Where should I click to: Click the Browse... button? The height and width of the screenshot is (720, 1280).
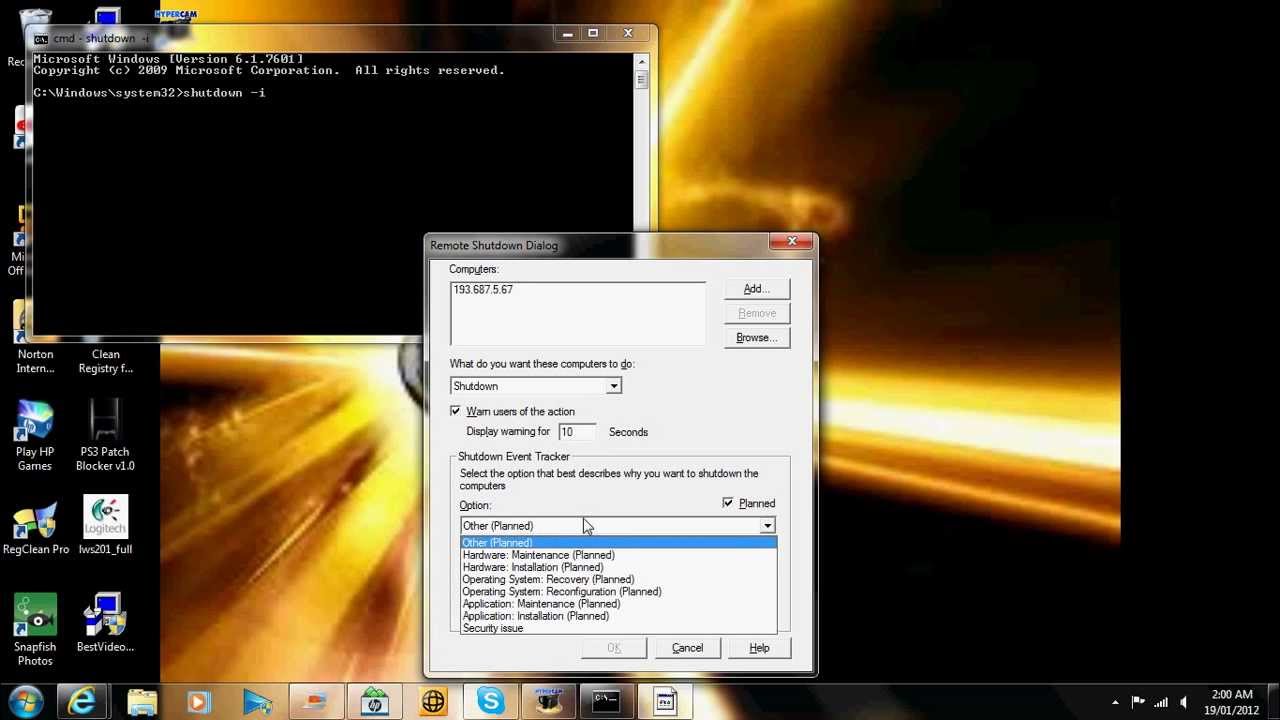(757, 338)
